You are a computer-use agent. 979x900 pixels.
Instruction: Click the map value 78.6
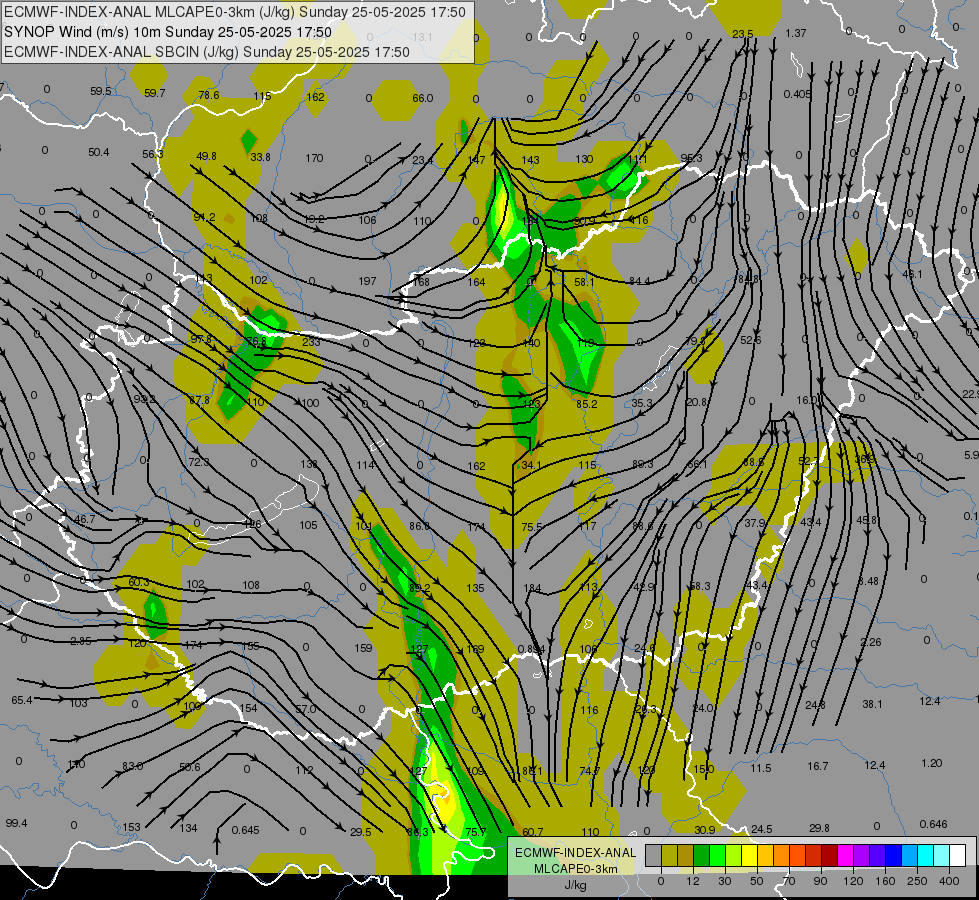209,95
